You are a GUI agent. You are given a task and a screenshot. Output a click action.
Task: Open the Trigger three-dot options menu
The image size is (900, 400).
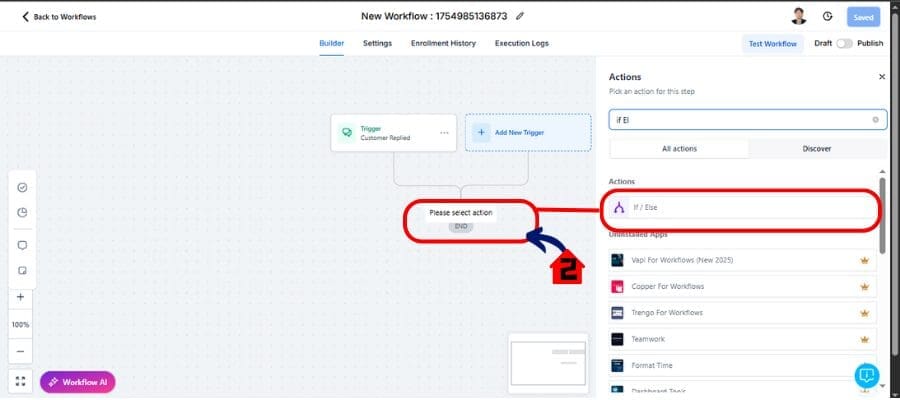click(x=445, y=132)
